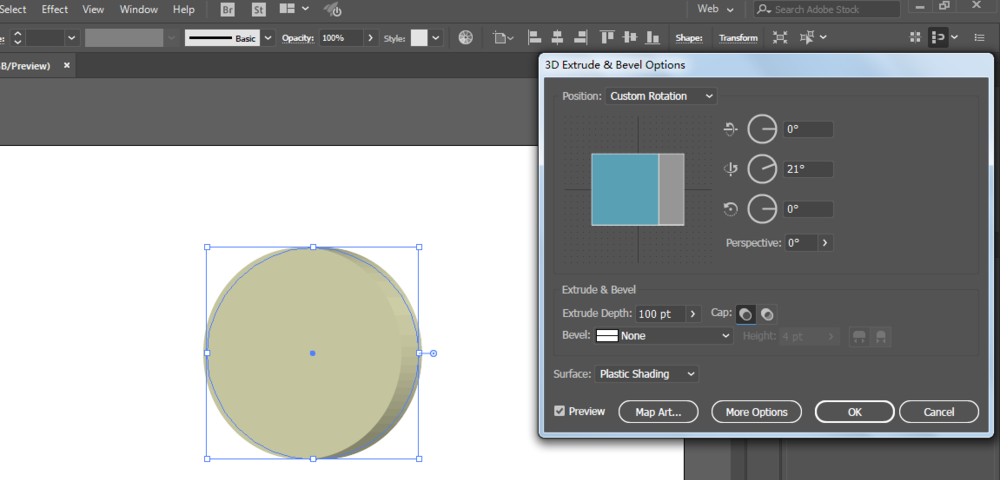Open the panel options list icon

point(979,38)
